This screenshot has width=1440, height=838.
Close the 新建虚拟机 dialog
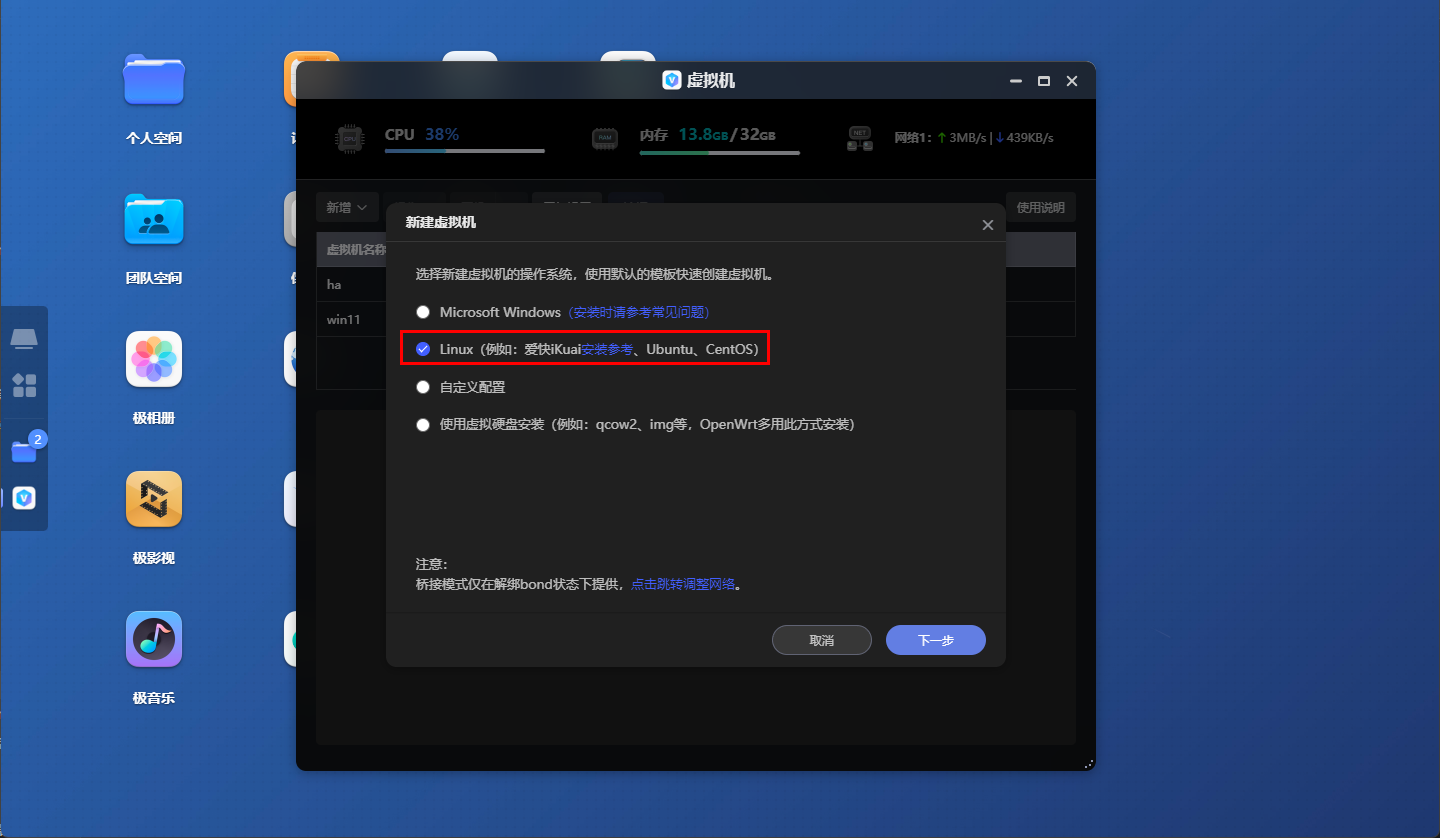coord(987,225)
